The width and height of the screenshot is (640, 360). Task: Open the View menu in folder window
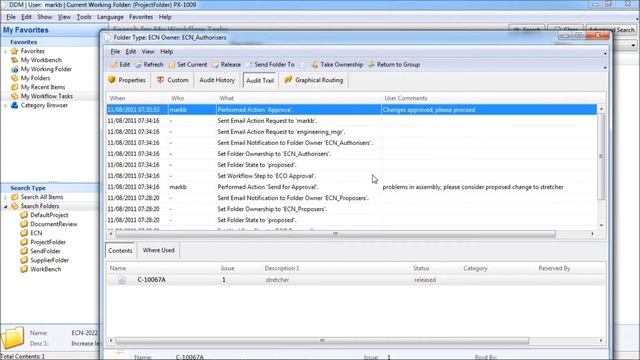point(148,51)
